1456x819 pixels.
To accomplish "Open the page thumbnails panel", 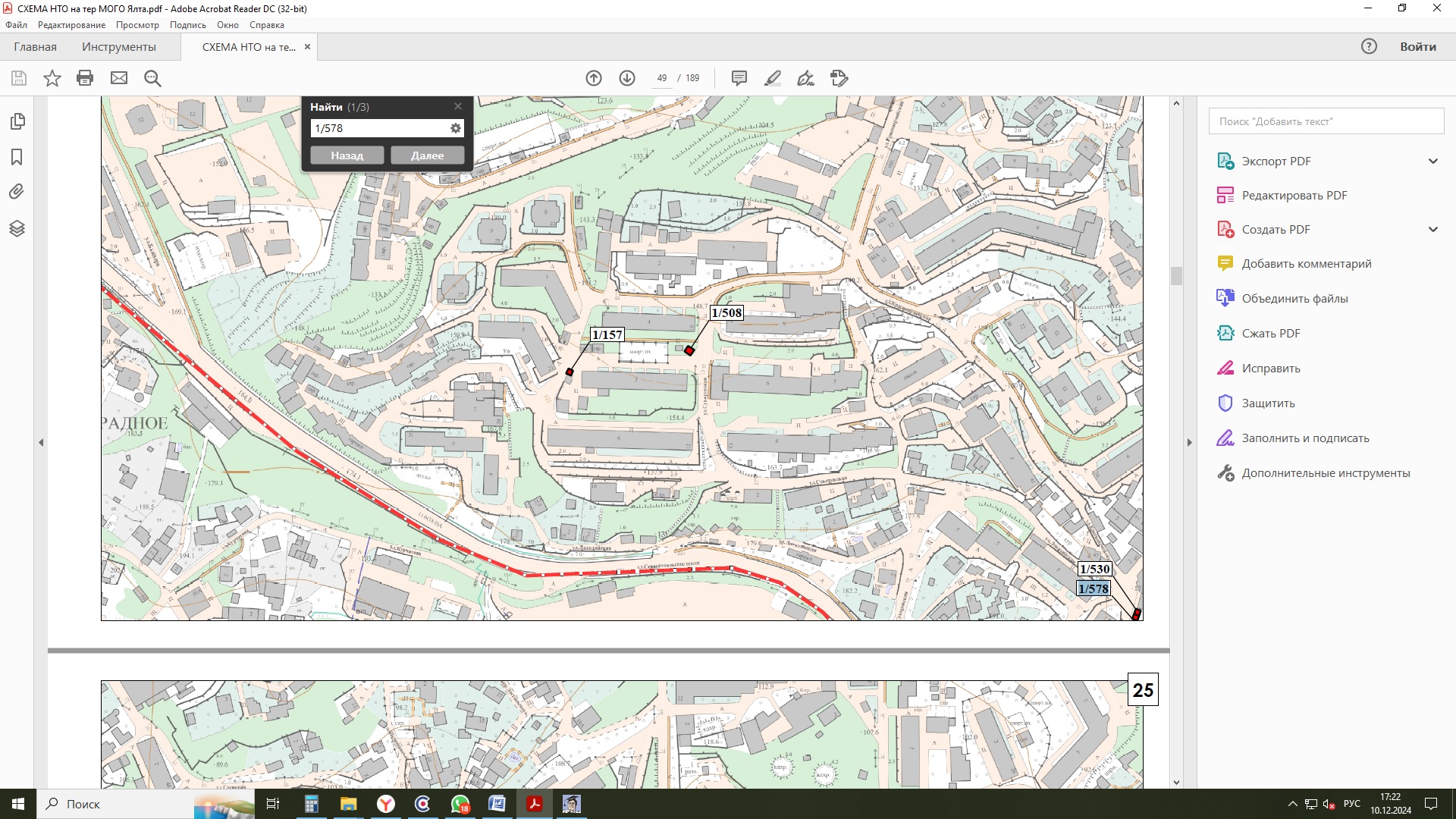I will [x=17, y=121].
